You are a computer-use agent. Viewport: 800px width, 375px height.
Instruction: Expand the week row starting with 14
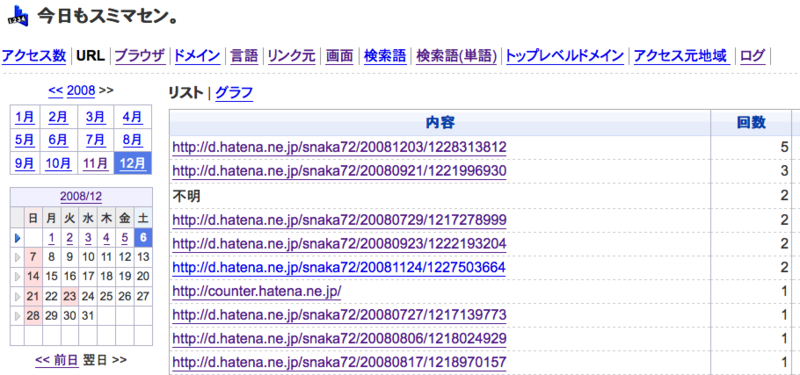pos(18,277)
